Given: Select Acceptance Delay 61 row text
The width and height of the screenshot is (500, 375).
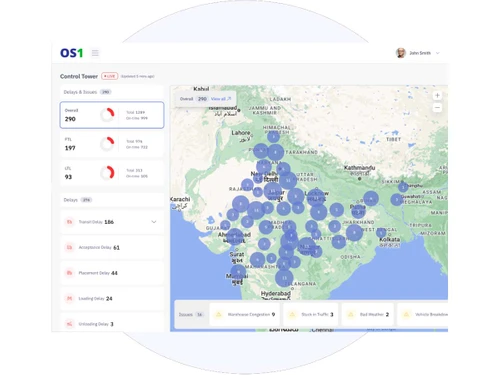Looking at the screenshot, I should (99, 247).
